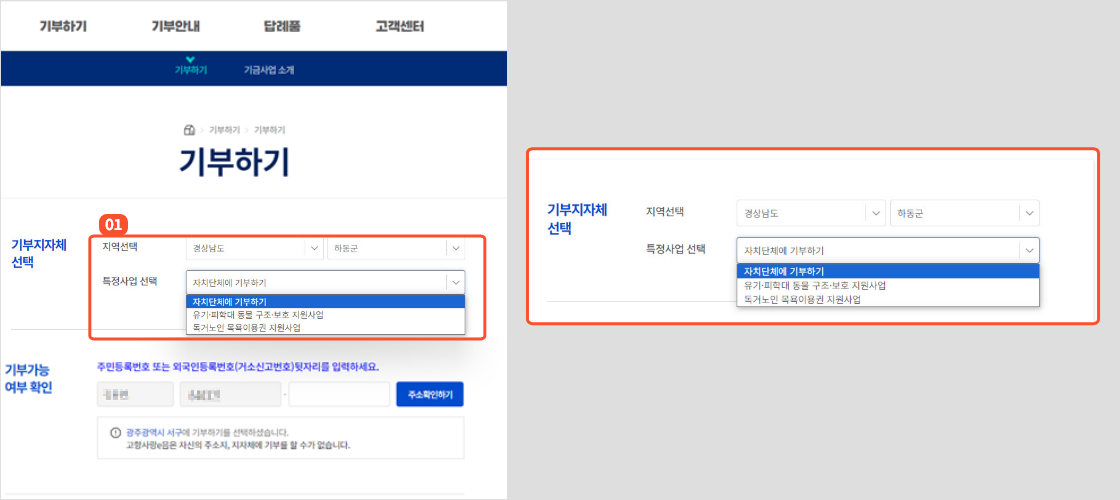The height and width of the screenshot is (500, 1120).
Task: Choose 독거노인 목욕이용권 지원사업 in left list
Action: (x=325, y=327)
